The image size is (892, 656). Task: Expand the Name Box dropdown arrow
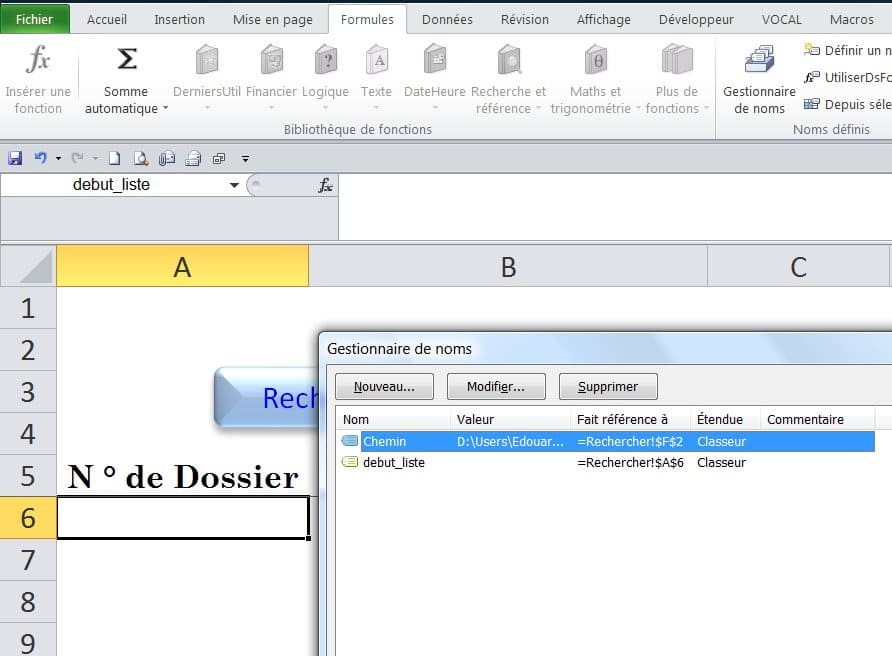click(x=234, y=185)
